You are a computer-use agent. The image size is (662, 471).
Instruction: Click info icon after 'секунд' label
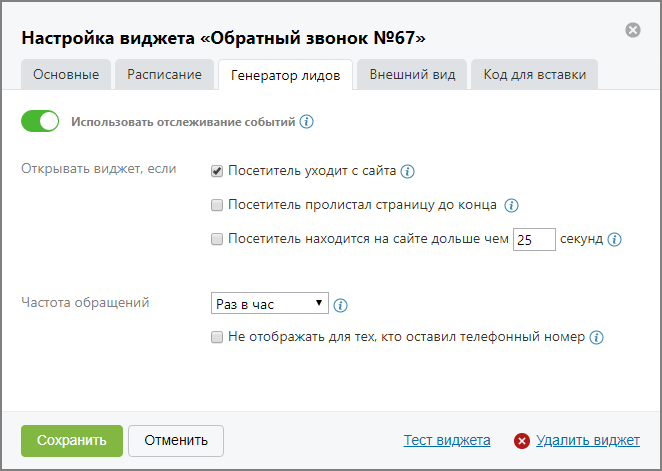click(x=614, y=239)
